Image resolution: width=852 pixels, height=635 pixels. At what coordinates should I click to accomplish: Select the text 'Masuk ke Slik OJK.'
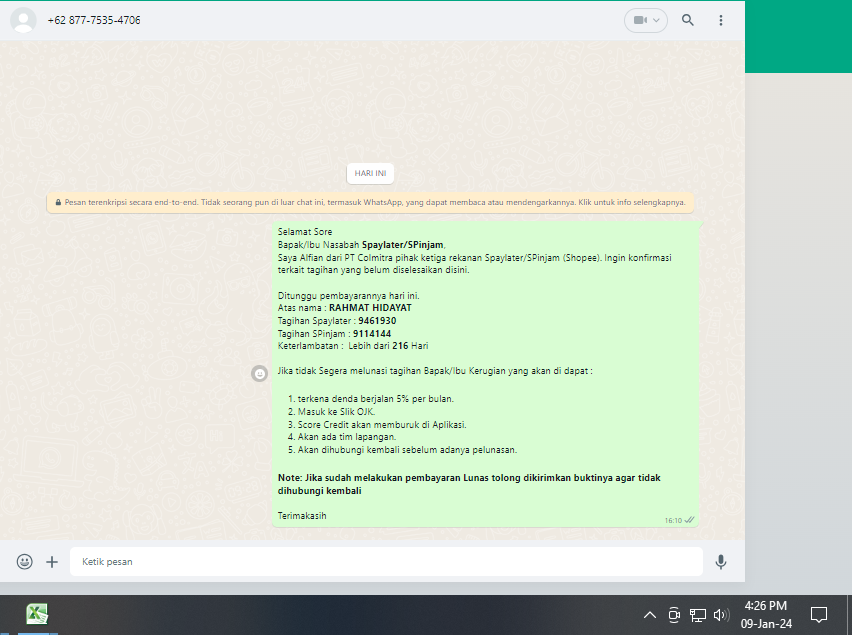pos(336,412)
